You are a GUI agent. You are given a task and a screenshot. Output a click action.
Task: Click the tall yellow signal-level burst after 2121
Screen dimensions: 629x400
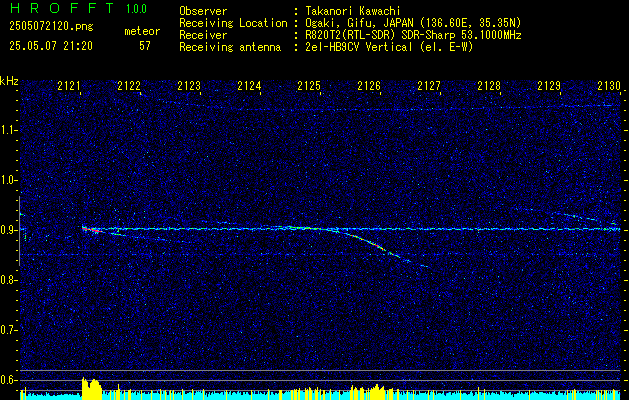(92, 388)
